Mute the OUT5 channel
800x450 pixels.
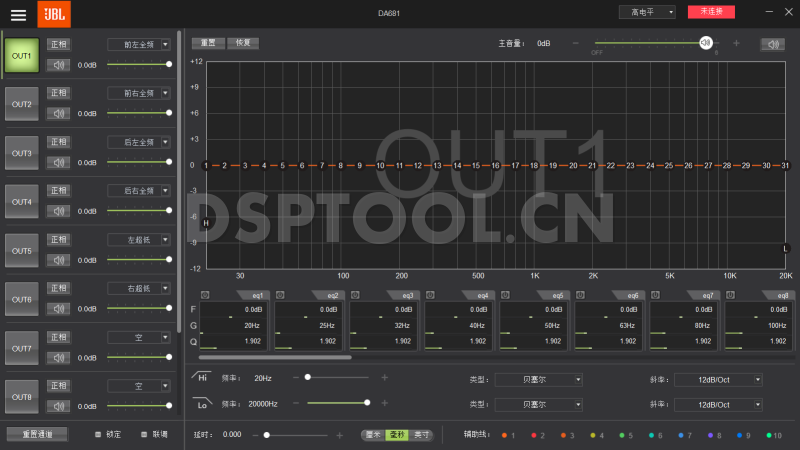(59, 260)
